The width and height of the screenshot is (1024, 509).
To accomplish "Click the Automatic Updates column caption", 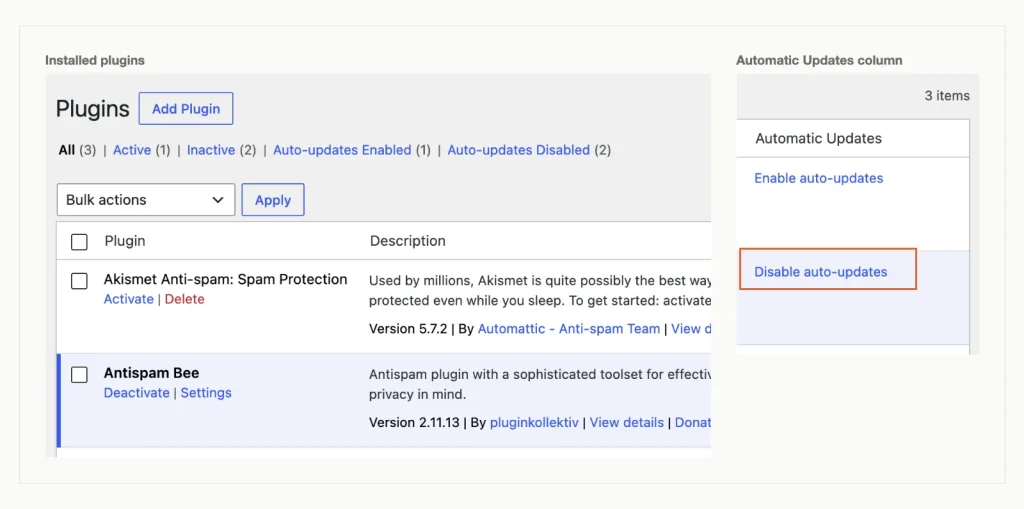I will tap(819, 61).
